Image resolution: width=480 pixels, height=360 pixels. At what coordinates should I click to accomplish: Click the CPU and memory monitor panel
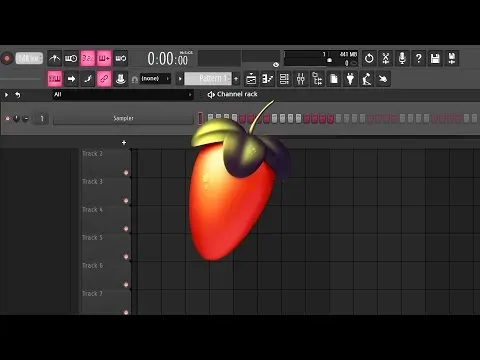[x=321, y=58]
